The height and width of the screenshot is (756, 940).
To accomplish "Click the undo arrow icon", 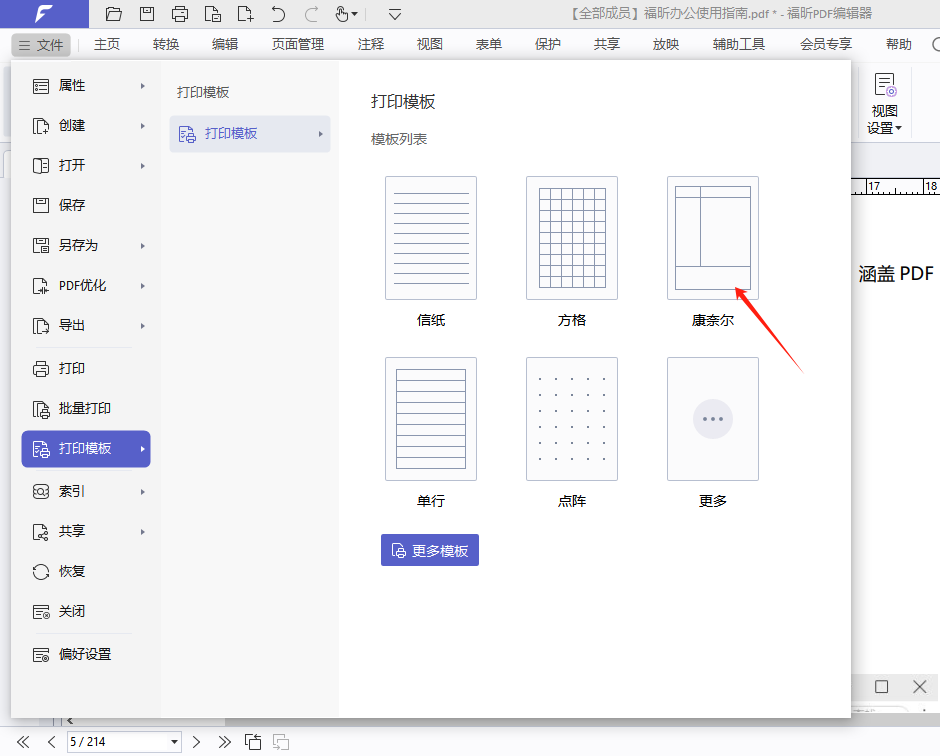I will [x=278, y=14].
